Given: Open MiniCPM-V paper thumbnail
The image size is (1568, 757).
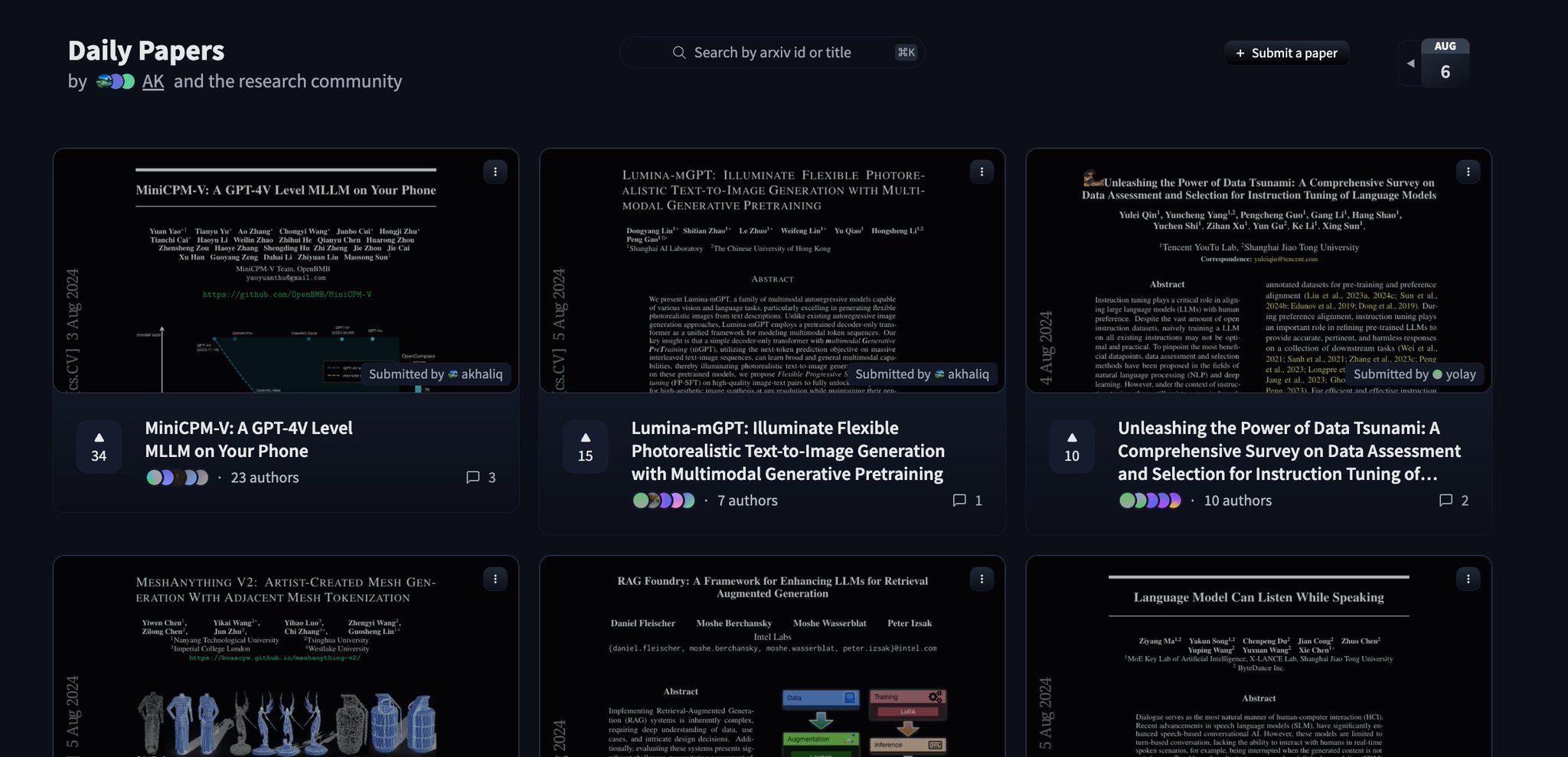Looking at the screenshot, I should click(286, 271).
